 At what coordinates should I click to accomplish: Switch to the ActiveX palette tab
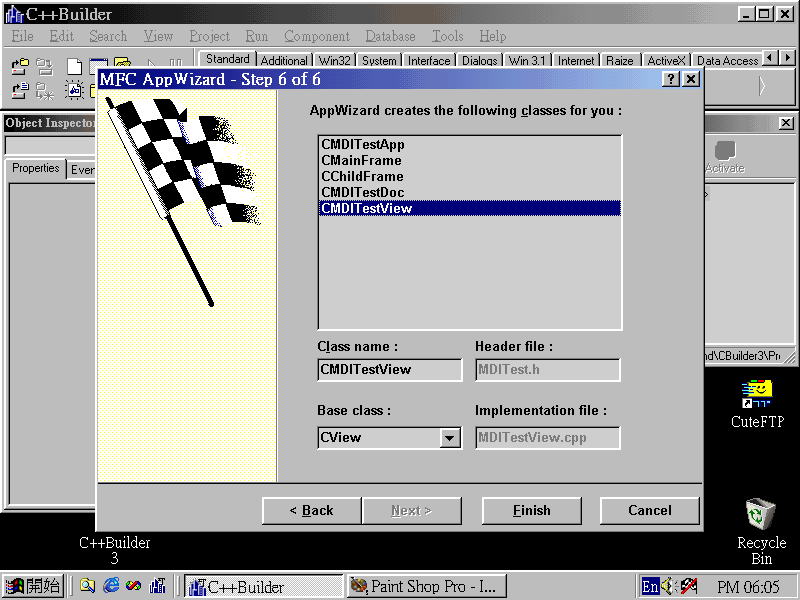[666, 61]
